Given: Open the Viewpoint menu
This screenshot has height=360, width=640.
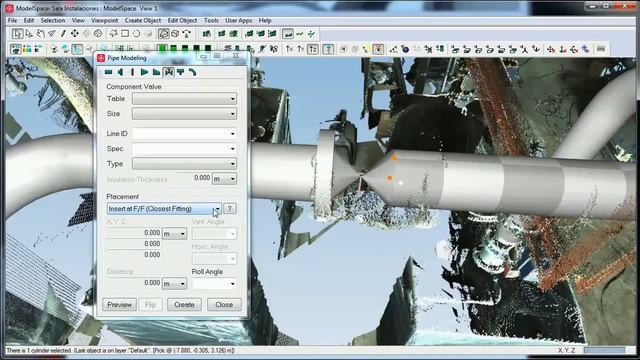Looking at the screenshot, I should 104,20.
